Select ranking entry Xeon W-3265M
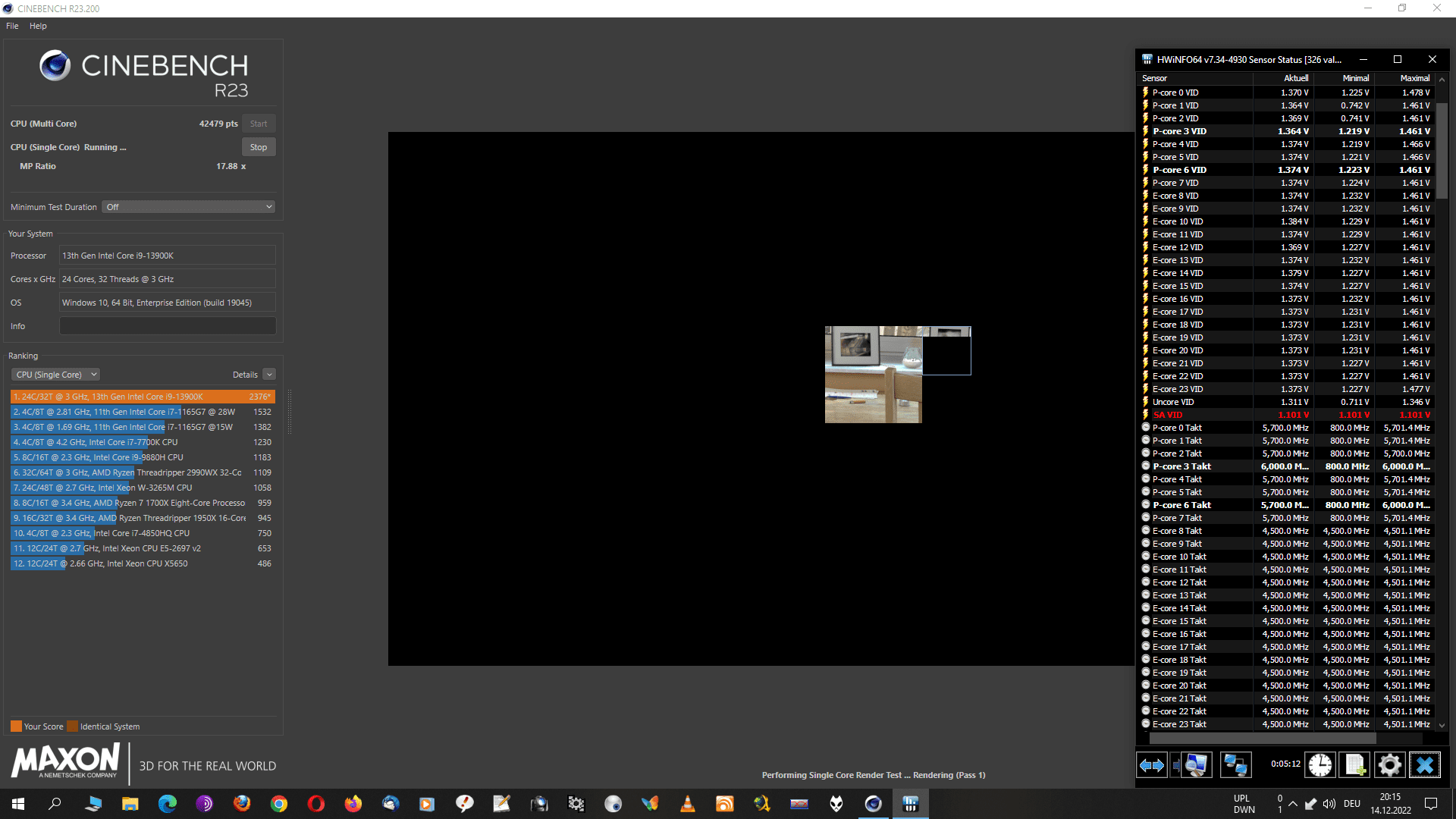The width and height of the screenshot is (1456, 819). tap(143, 488)
